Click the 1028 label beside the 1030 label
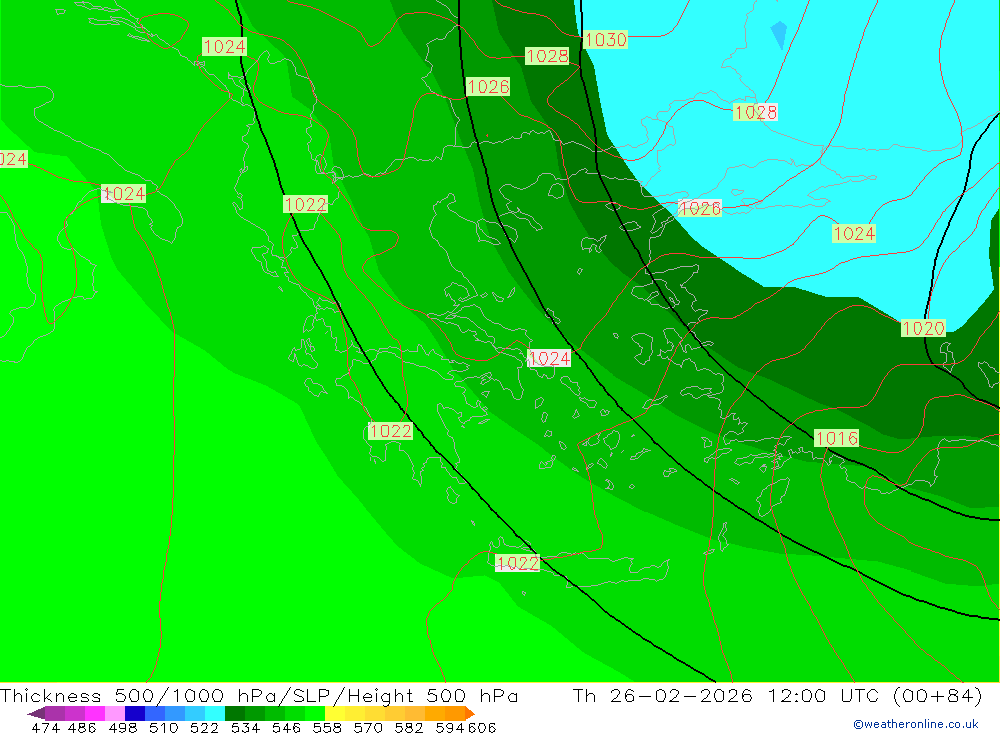The width and height of the screenshot is (1000, 733). coord(547,56)
